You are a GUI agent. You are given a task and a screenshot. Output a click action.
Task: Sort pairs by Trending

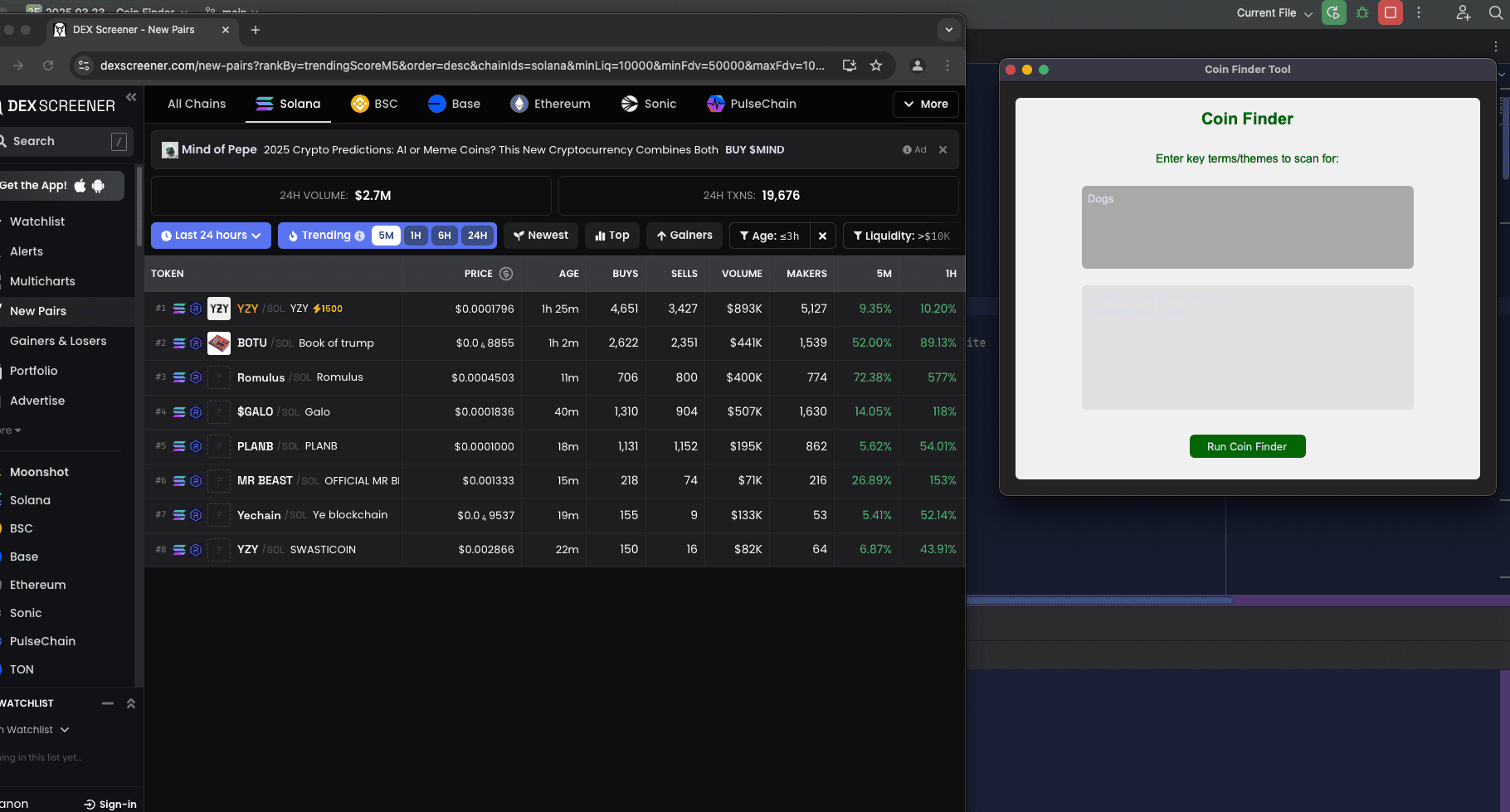(325, 236)
